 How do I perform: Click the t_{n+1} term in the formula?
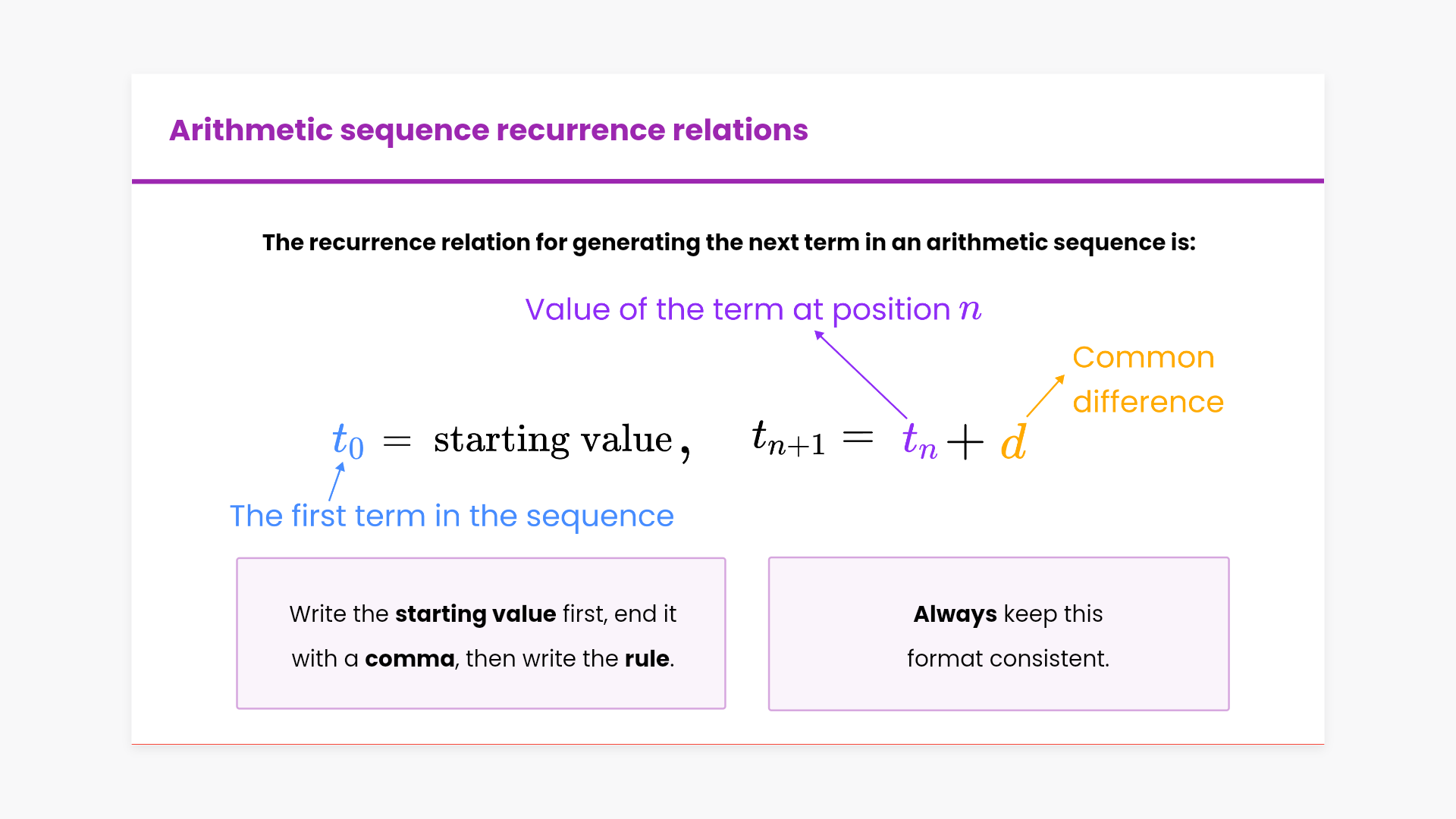[787, 440]
